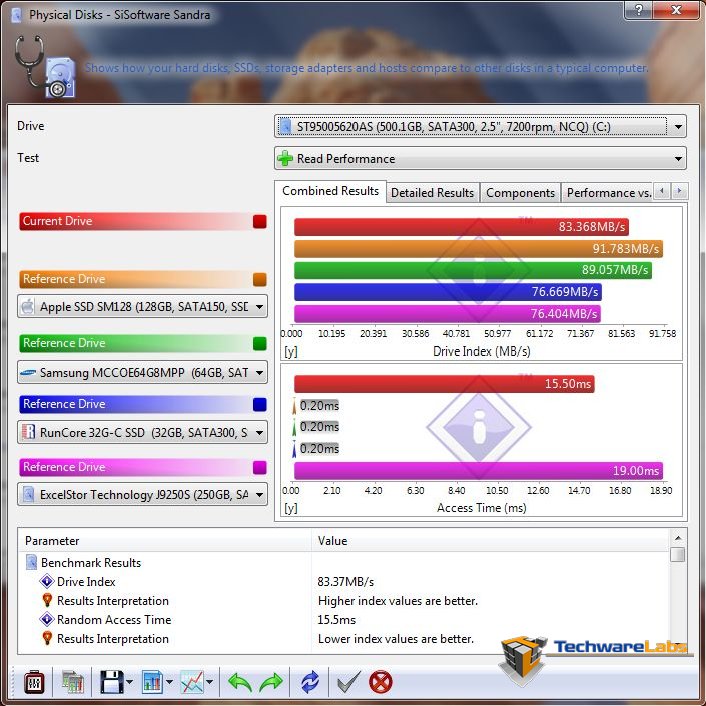The height and width of the screenshot is (706, 706).
Task: Click 'Lower index values are better.' text
Action: coord(396,639)
